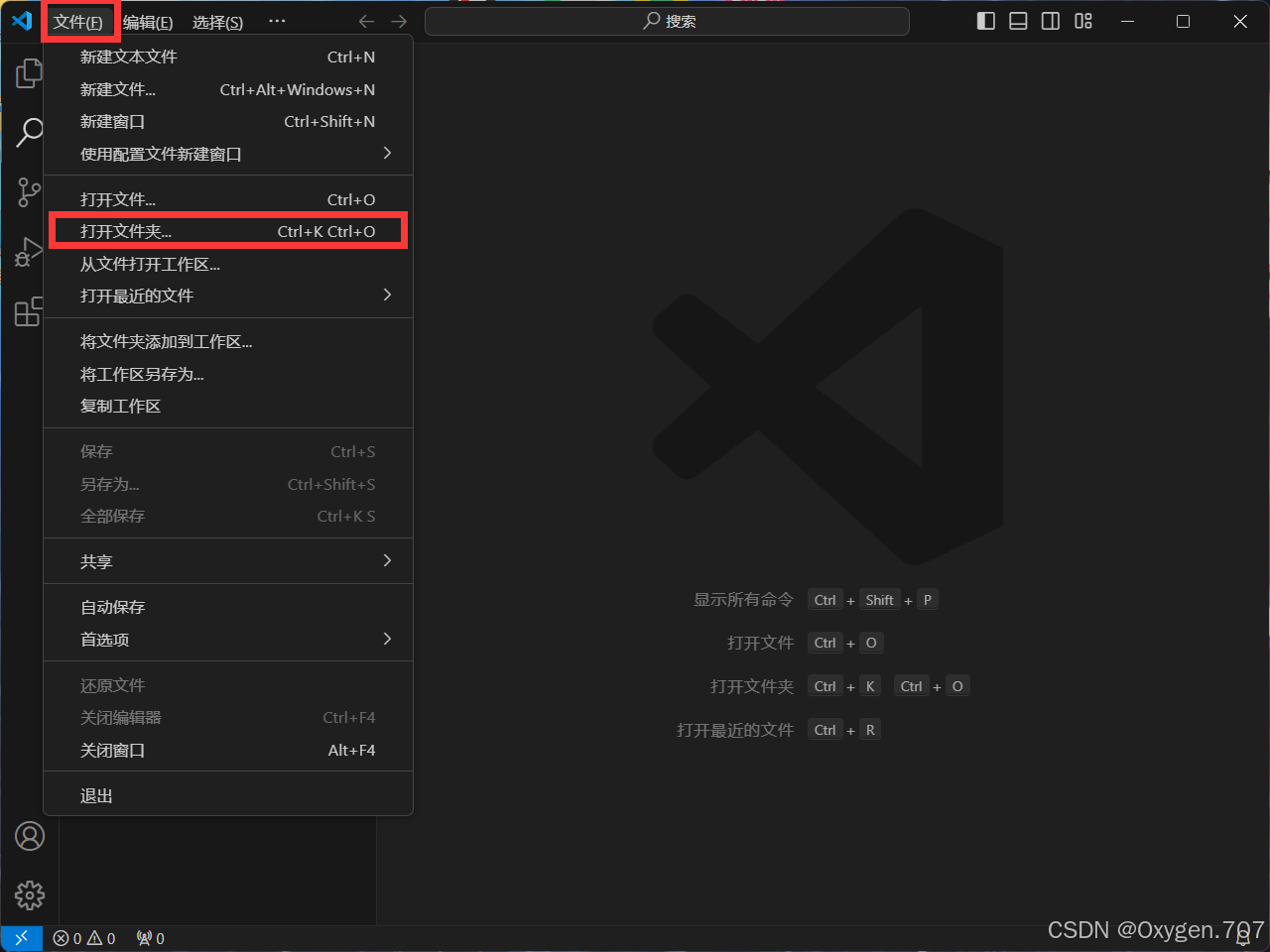Image resolution: width=1270 pixels, height=952 pixels.
Task: Open the Source Control view
Action: click(x=30, y=192)
